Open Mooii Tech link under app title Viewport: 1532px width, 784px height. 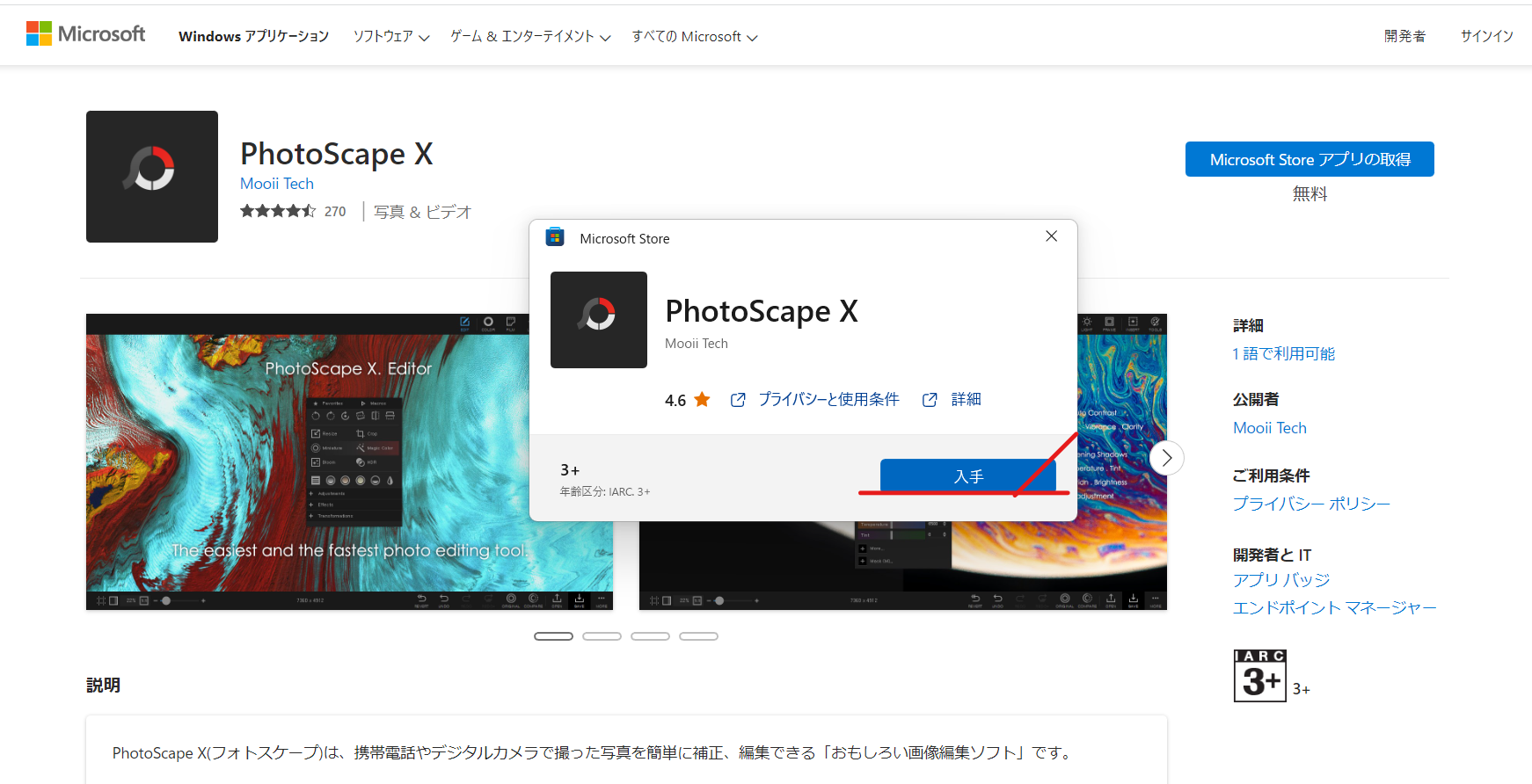pyautogui.click(x=277, y=184)
